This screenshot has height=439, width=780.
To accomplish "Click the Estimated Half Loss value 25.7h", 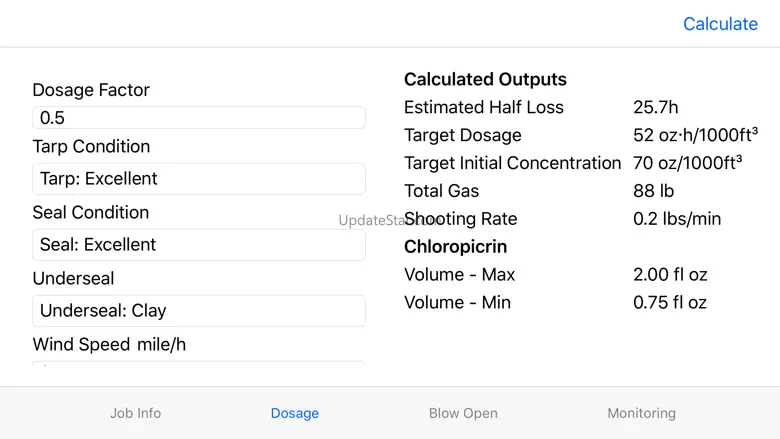I will coord(655,107).
